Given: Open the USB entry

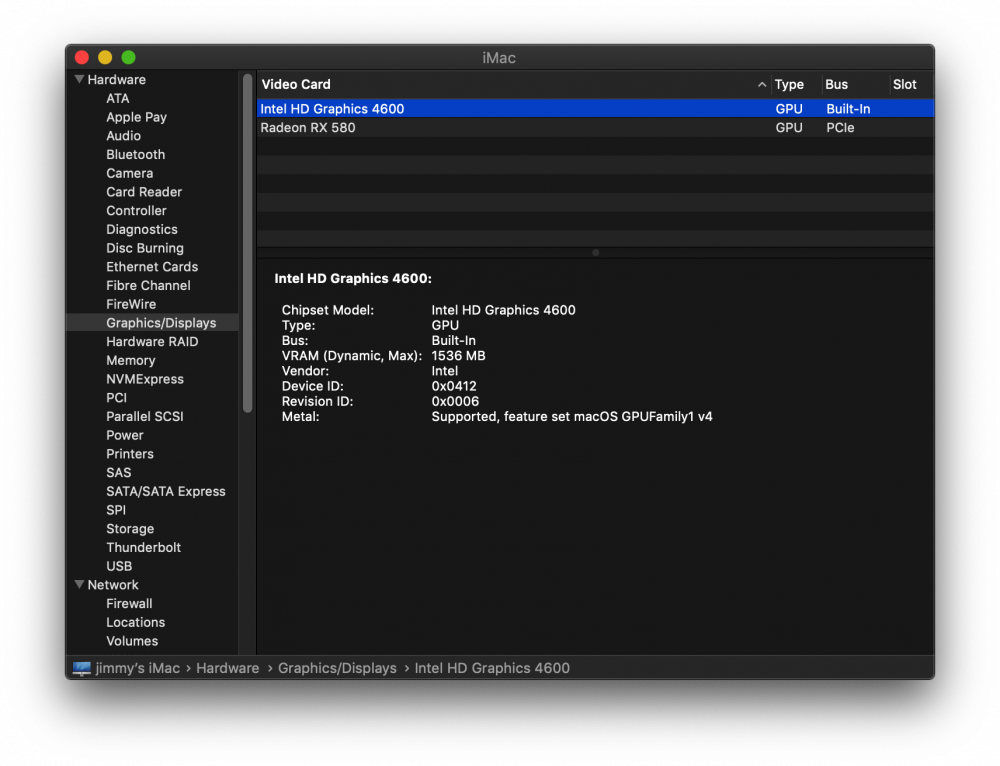Looking at the screenshot, I should 119,566.
